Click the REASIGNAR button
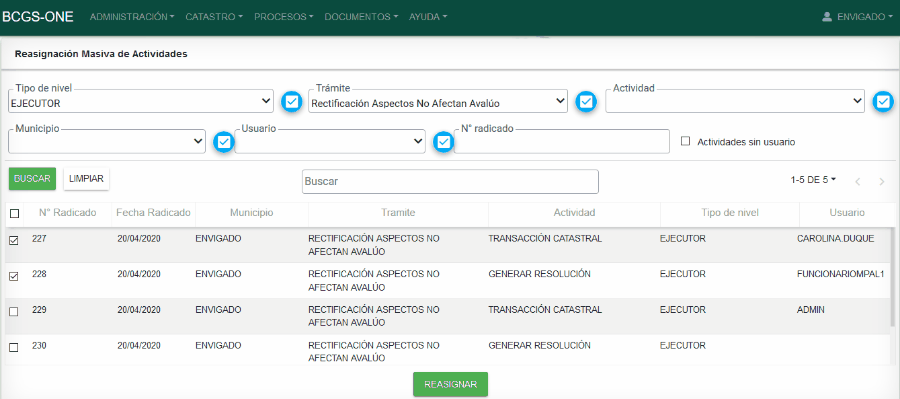The image size is (900, 399). point(451,384)
